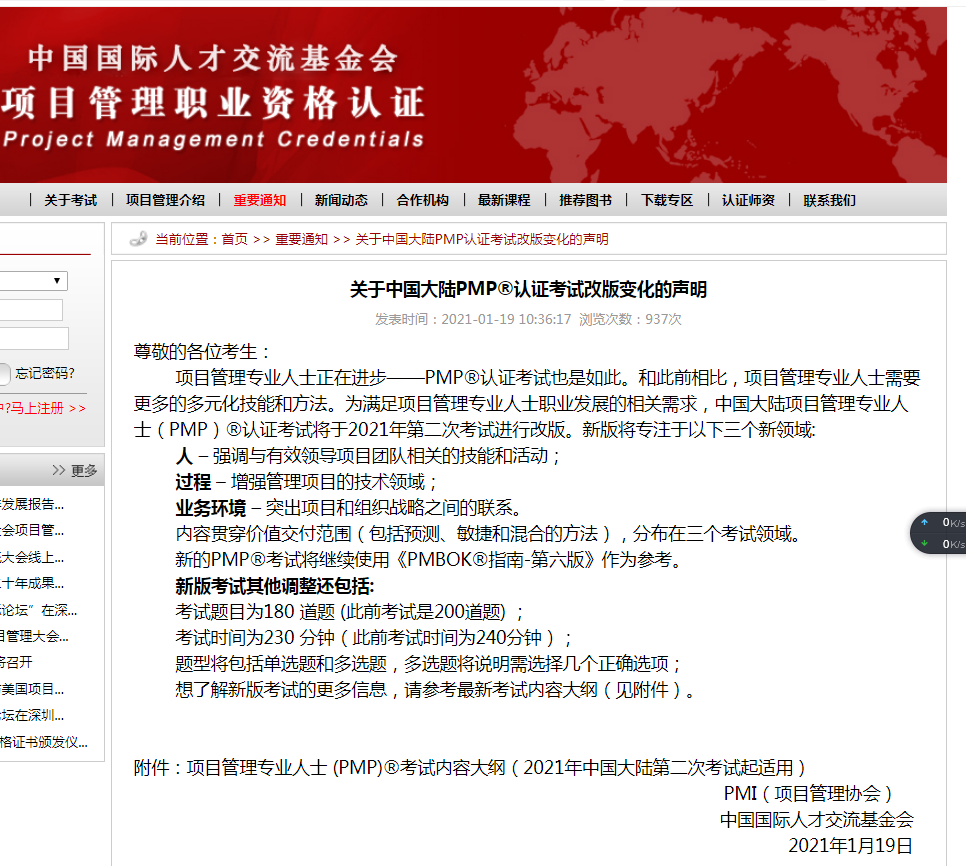Open 推荐图书 navigation item
The width and height of the screenshot is (966, 866).
point(585,200)
